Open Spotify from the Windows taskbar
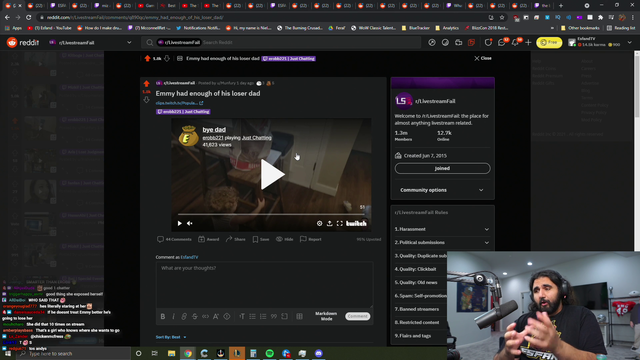The image size is (640, 360). pos(270,353)
